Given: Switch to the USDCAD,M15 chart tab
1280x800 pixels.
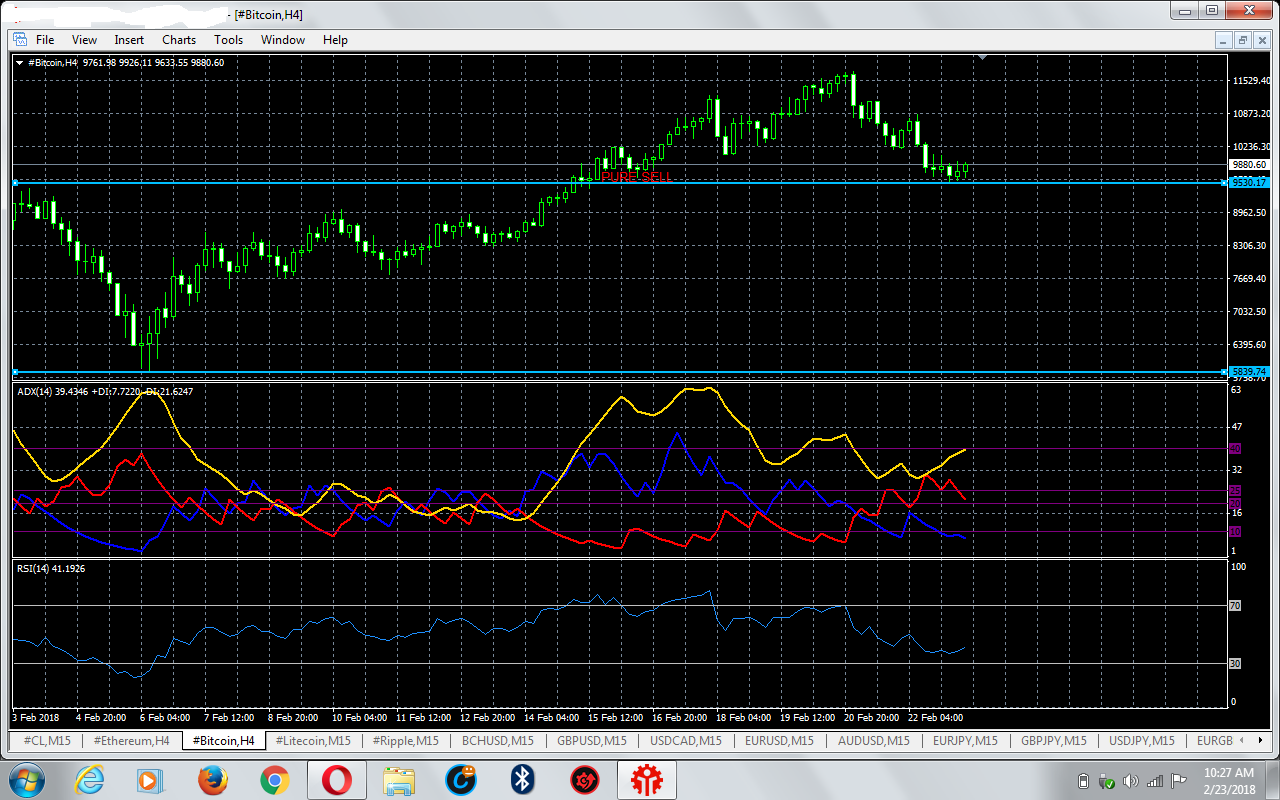Looking at the screenshot, I should (x=685, y=741).
